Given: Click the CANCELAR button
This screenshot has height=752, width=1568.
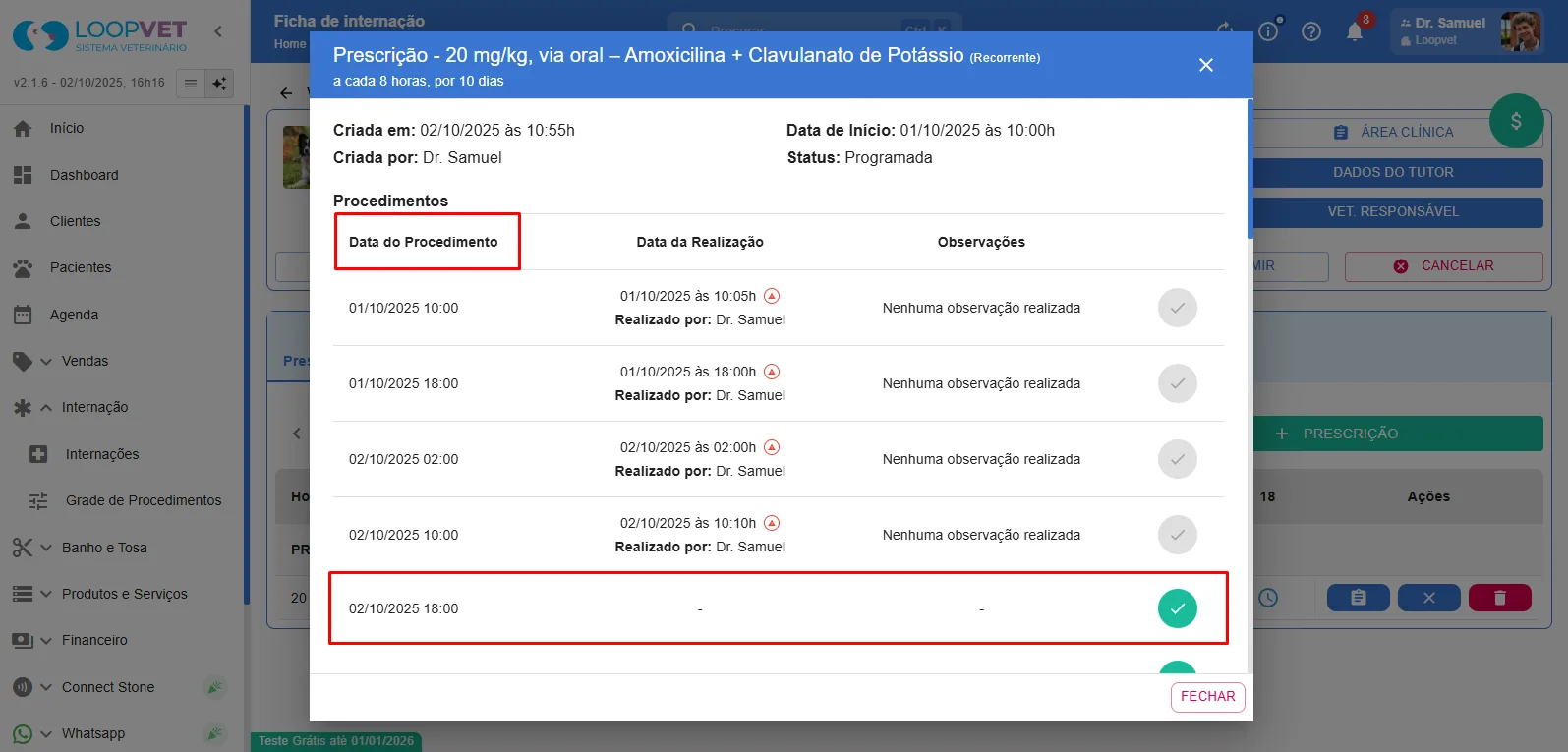Looking at the screenshot, I should (1443, 266).
